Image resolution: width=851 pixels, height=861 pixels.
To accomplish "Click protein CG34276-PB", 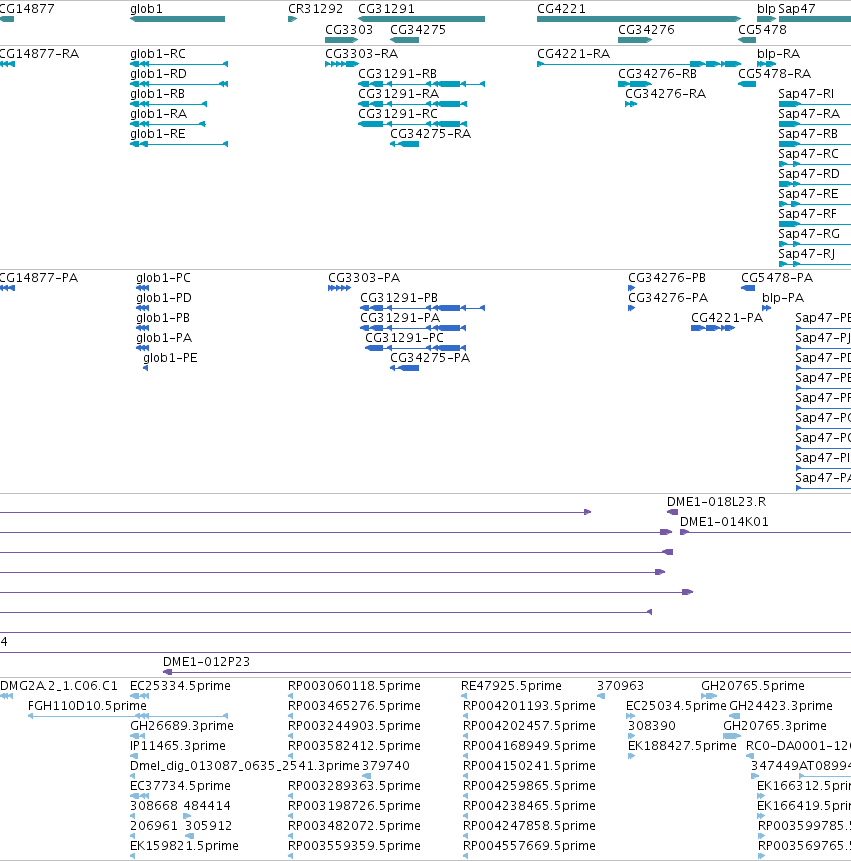I will (x=667, y=278).
